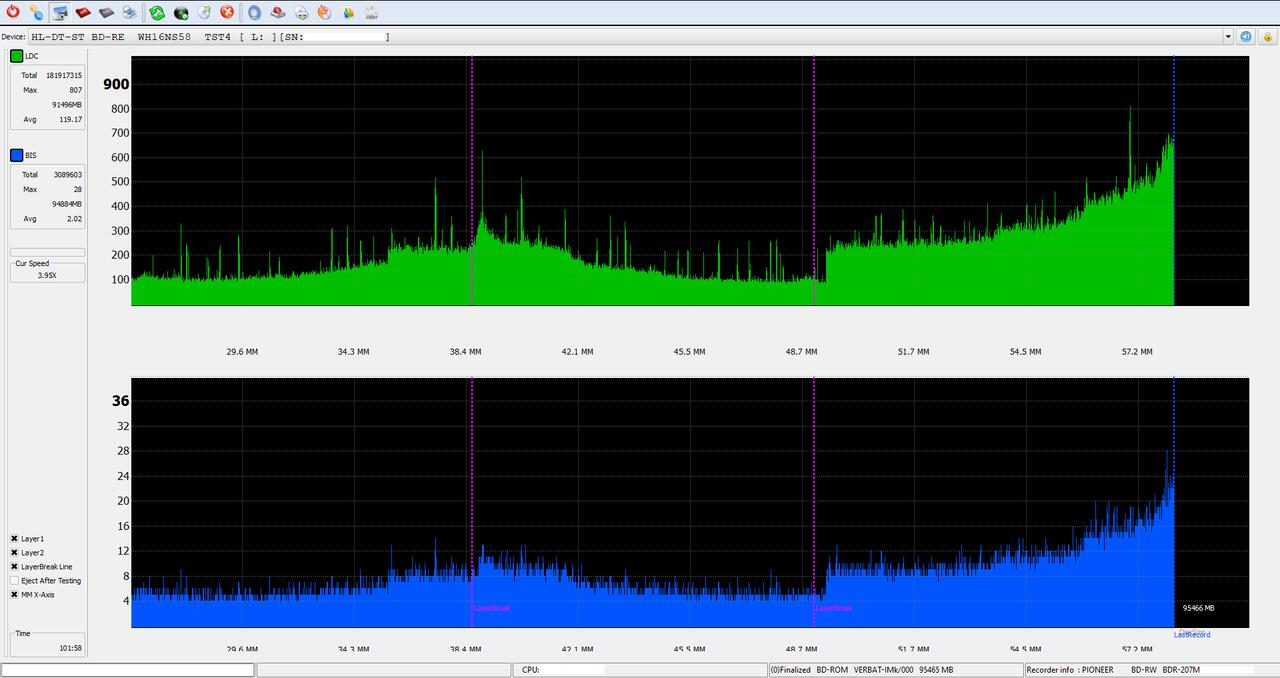Image resolution: width=1280 pixels, height=678 pixels.
Task: Click LDC Max value 807
Action: pyautogui.click(x=75, y=90)
